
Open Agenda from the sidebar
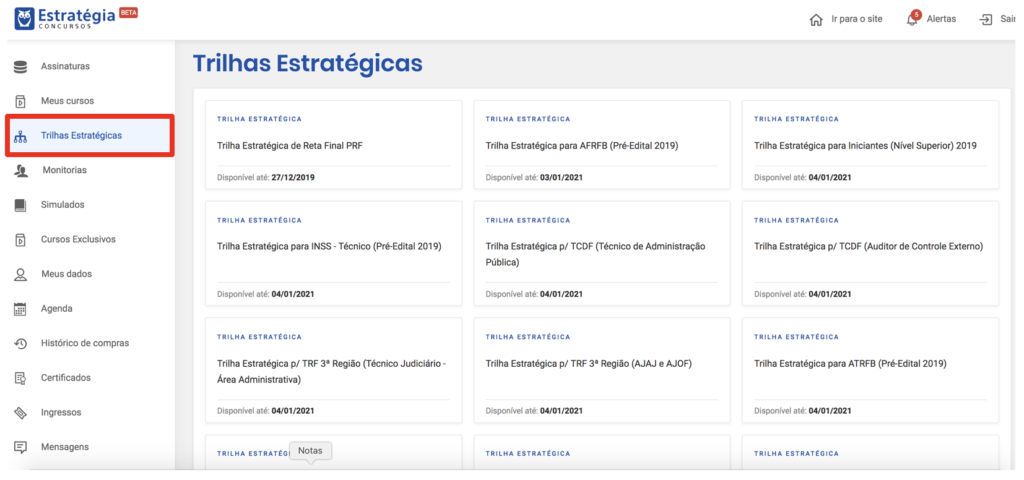pyautogui.click(x=57, y=308)
